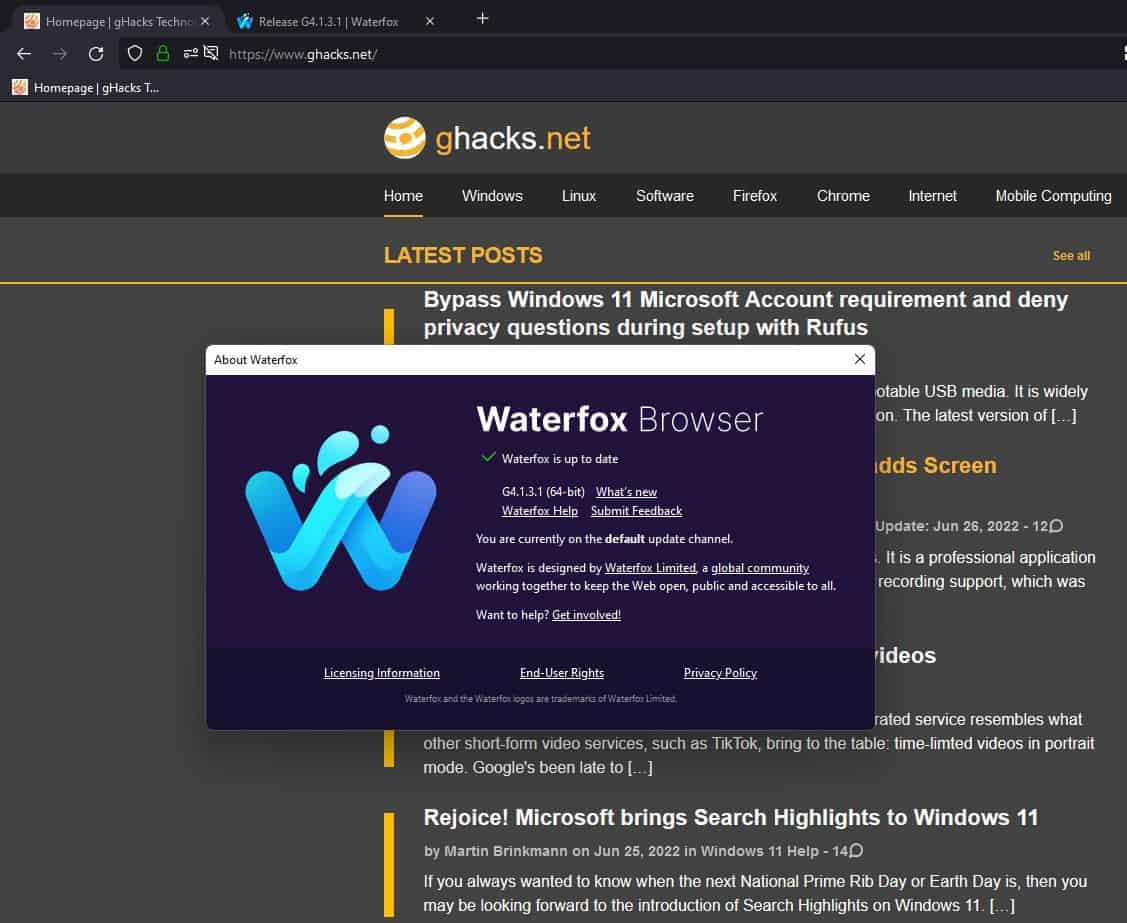Open the tracking protection shield icon
Viewport: 1127px width, 923px height.
click(133, 54)
